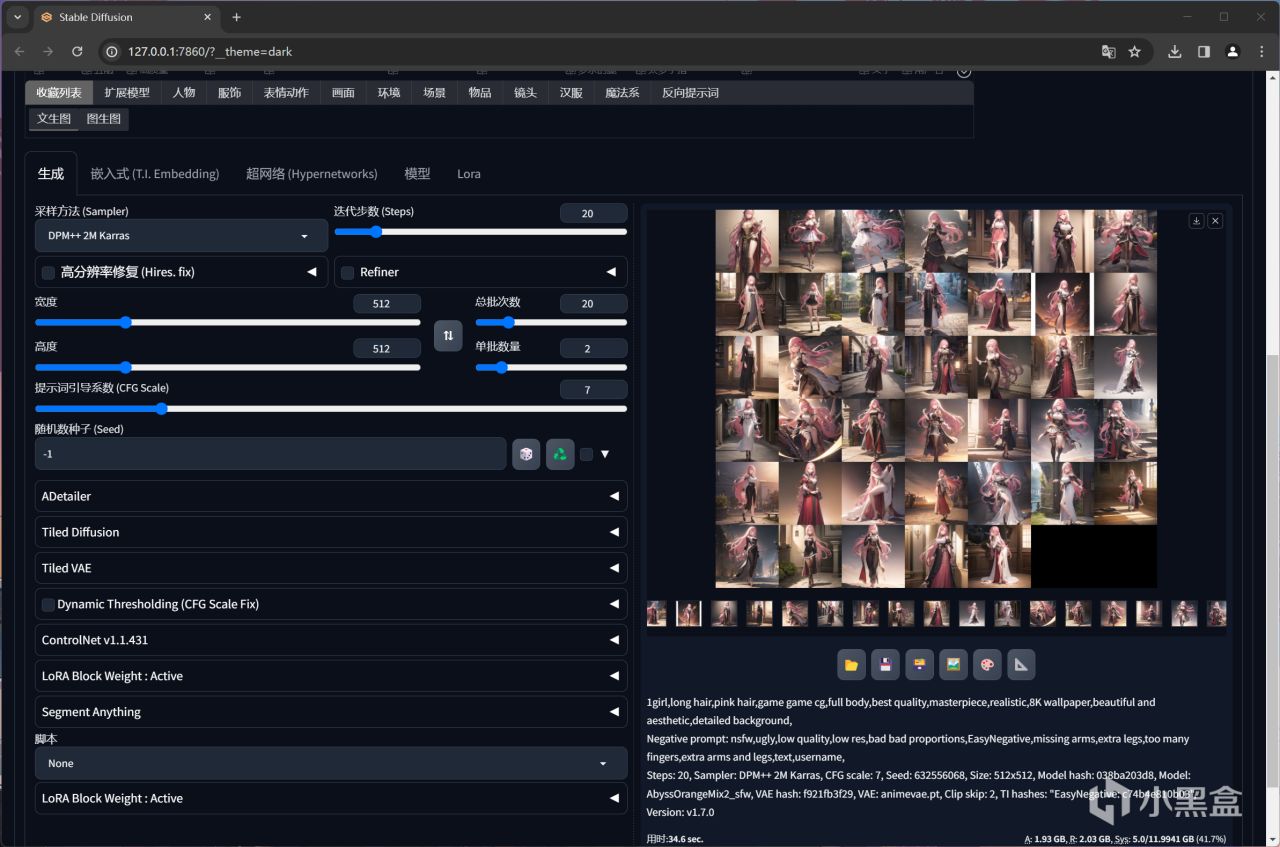Screen dimensions: 1280x847
Task: Swap width and height with arrows button
Action: (x=448, y=335)
